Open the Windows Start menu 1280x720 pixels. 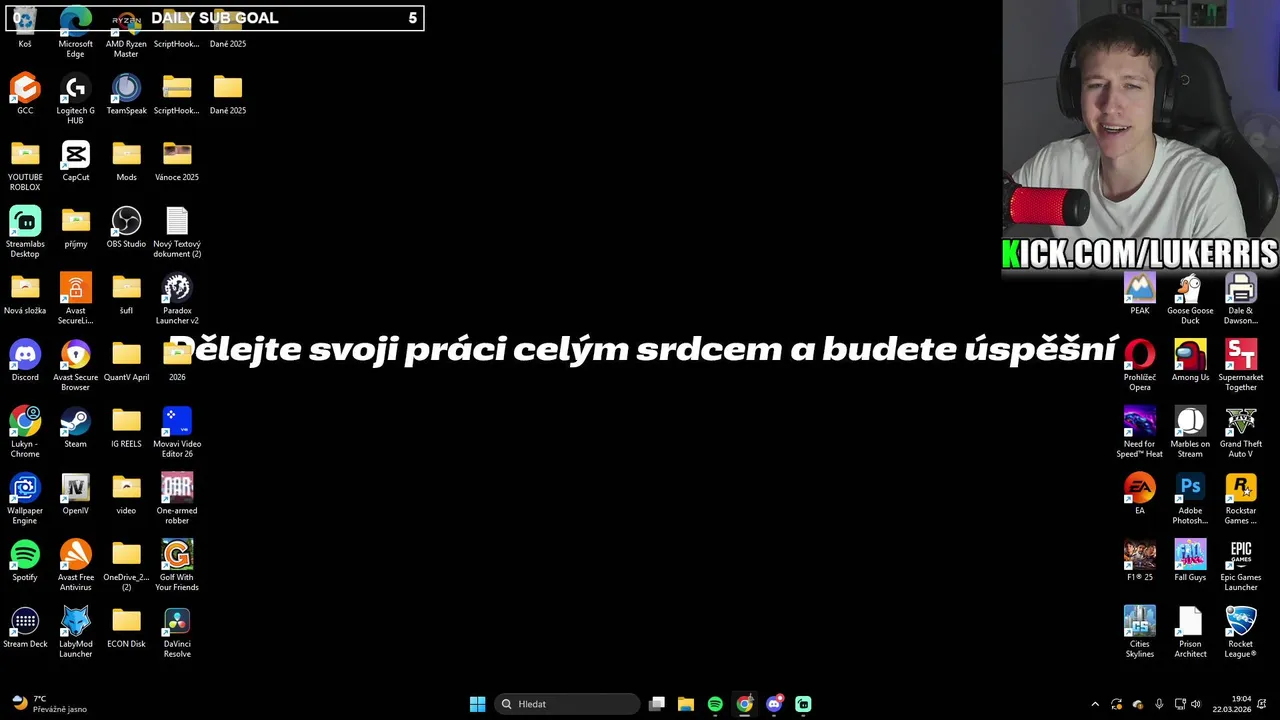[478, 704]
